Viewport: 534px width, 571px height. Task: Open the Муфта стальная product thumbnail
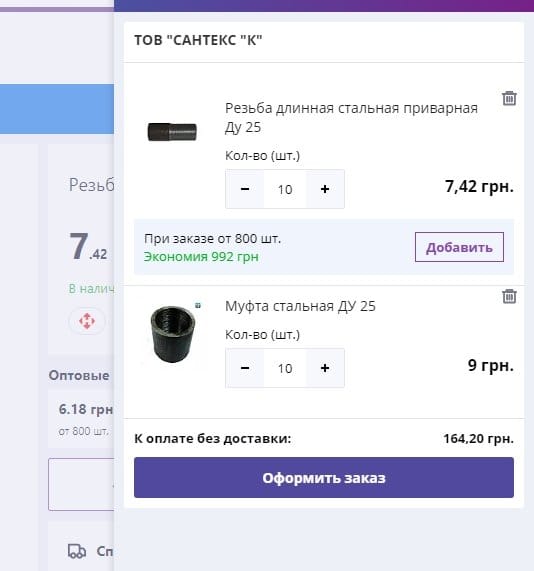[x=173, y=334]
